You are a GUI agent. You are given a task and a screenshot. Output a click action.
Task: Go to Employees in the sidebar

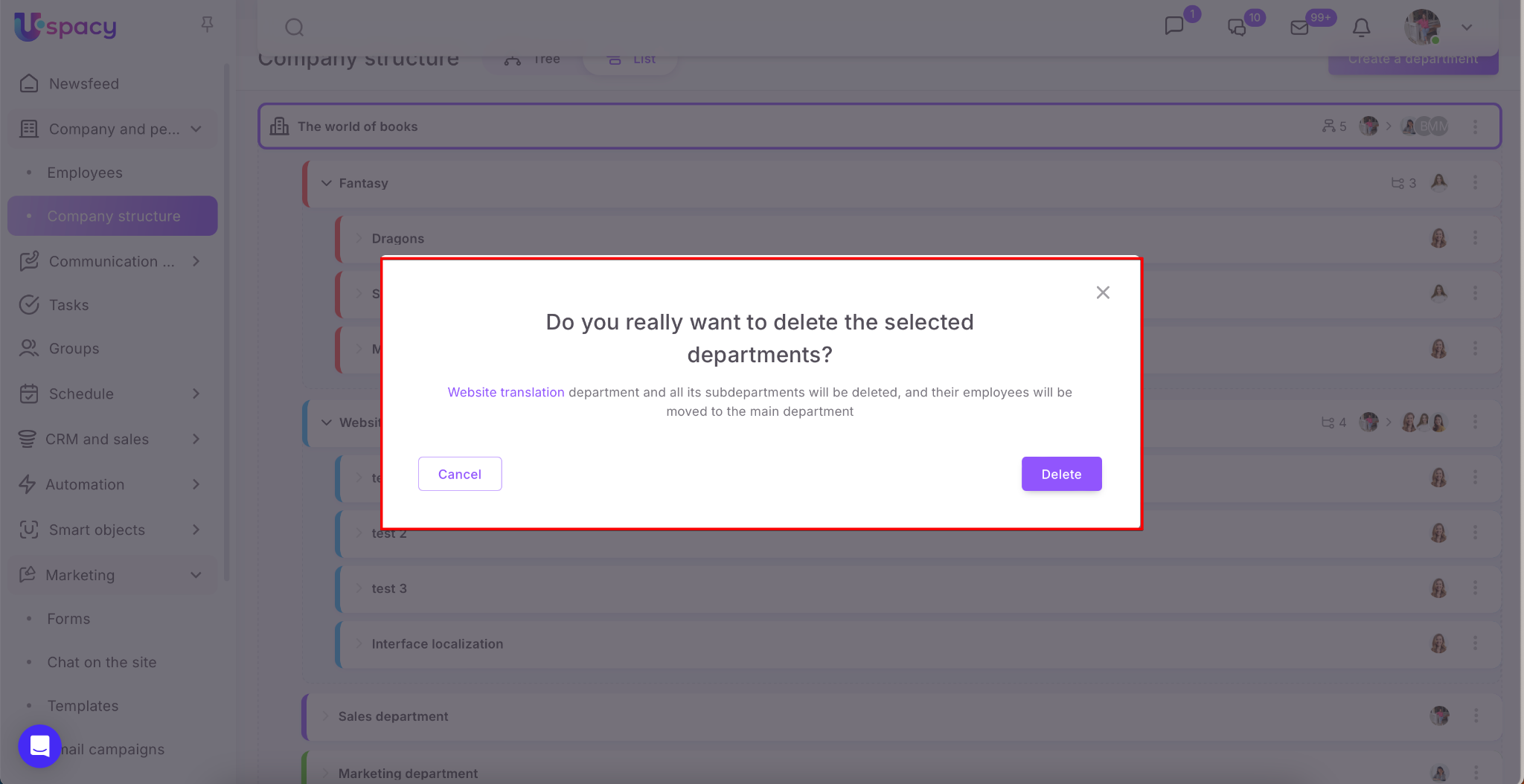pos(85,173)
